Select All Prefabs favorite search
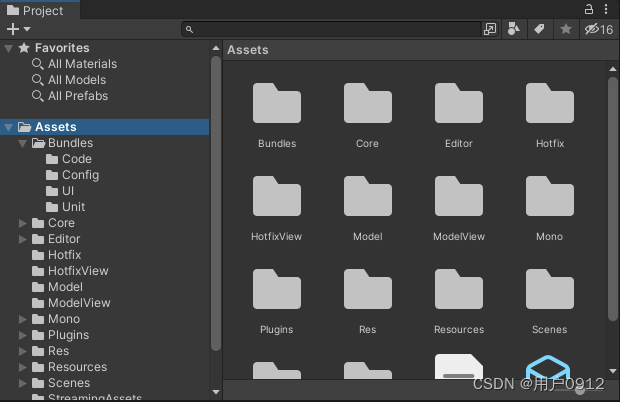 (78, 96)
